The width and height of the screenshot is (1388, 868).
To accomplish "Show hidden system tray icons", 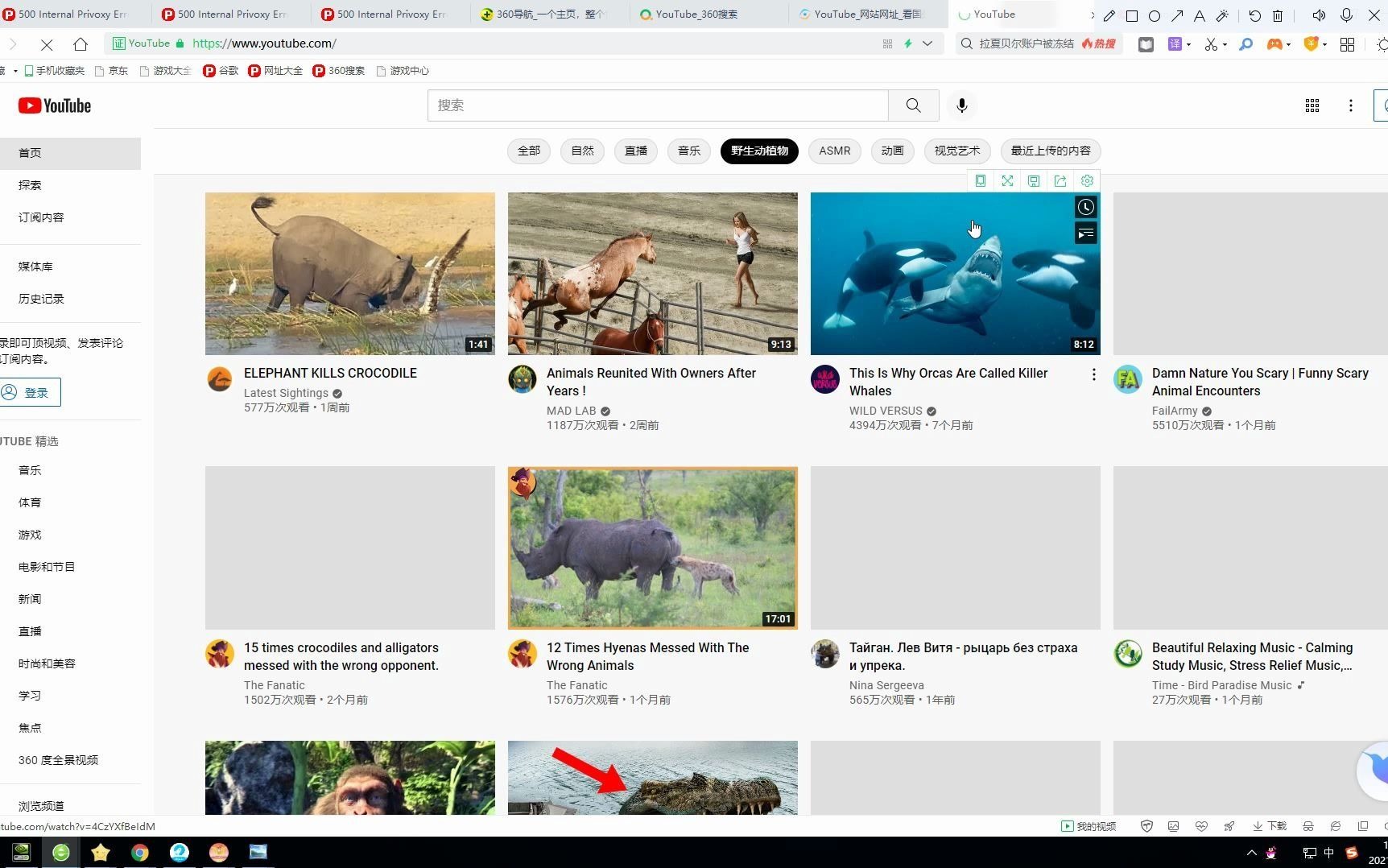I will [1252, 853].
